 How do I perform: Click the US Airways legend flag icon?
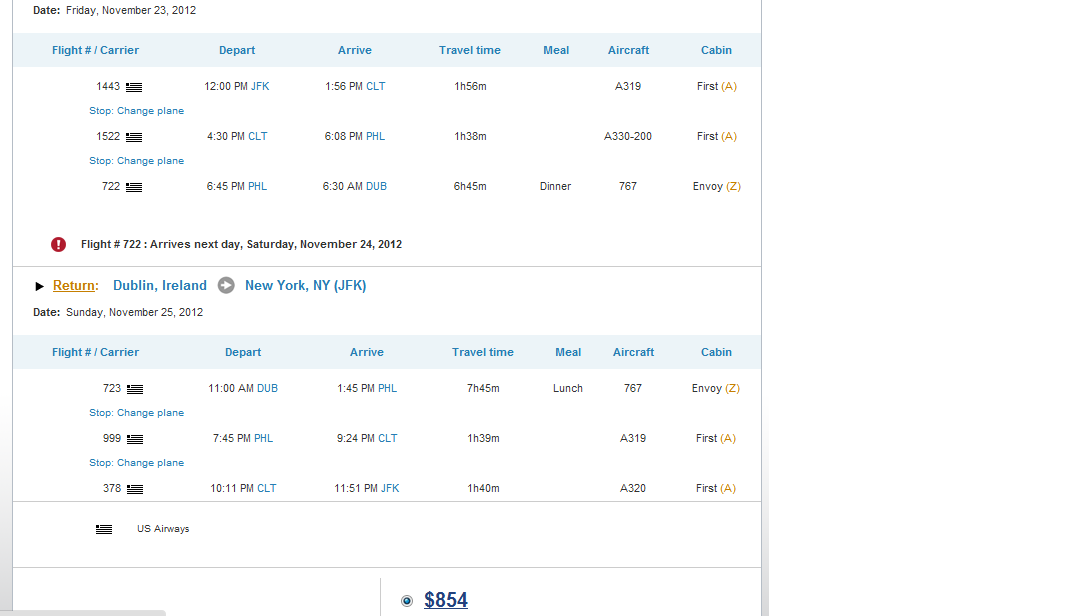tap(104, 529)
